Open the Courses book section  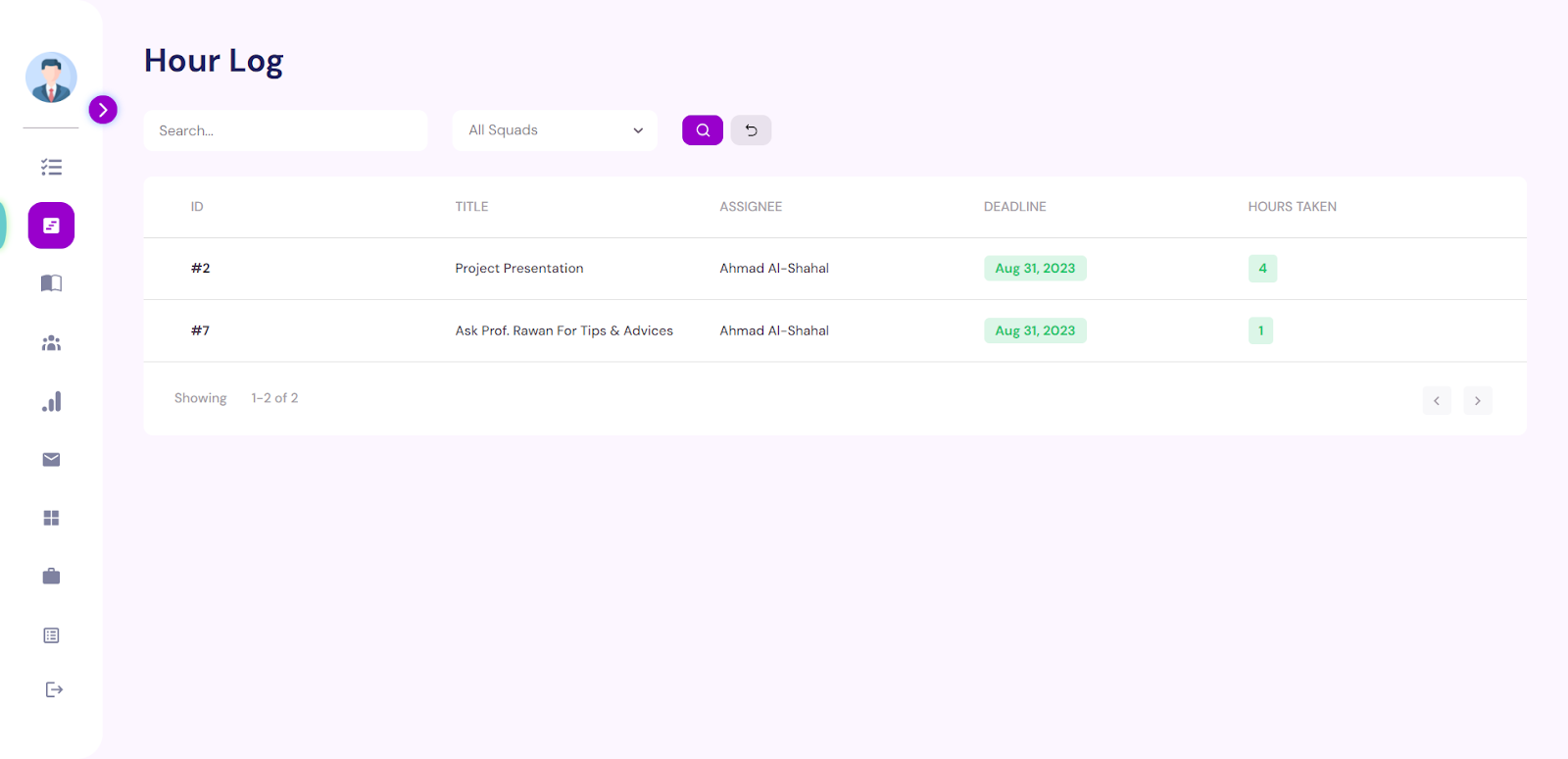click(x=51, y=282)
